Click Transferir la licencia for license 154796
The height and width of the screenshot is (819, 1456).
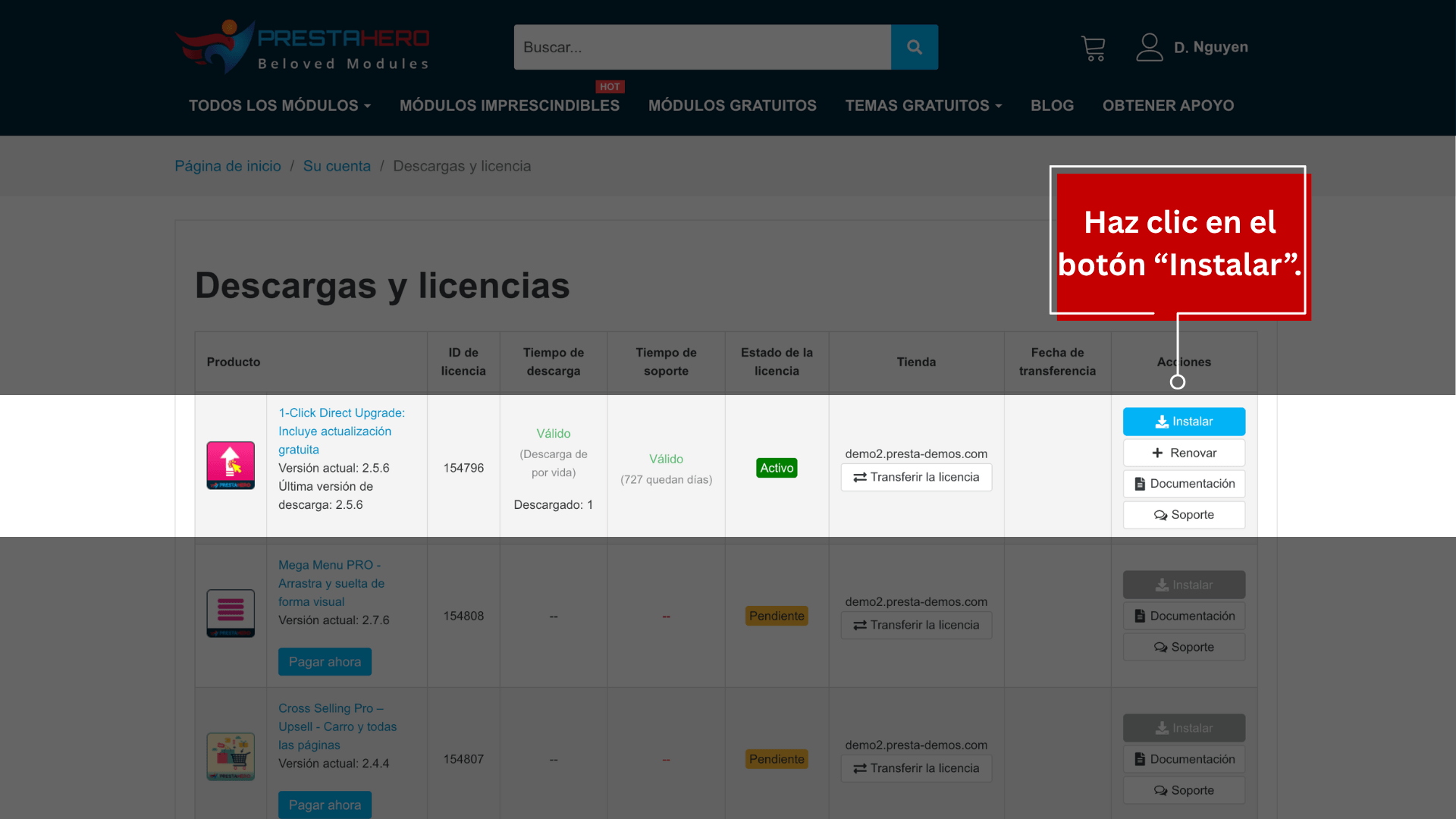pyautogui.click(x=915, y=477)
